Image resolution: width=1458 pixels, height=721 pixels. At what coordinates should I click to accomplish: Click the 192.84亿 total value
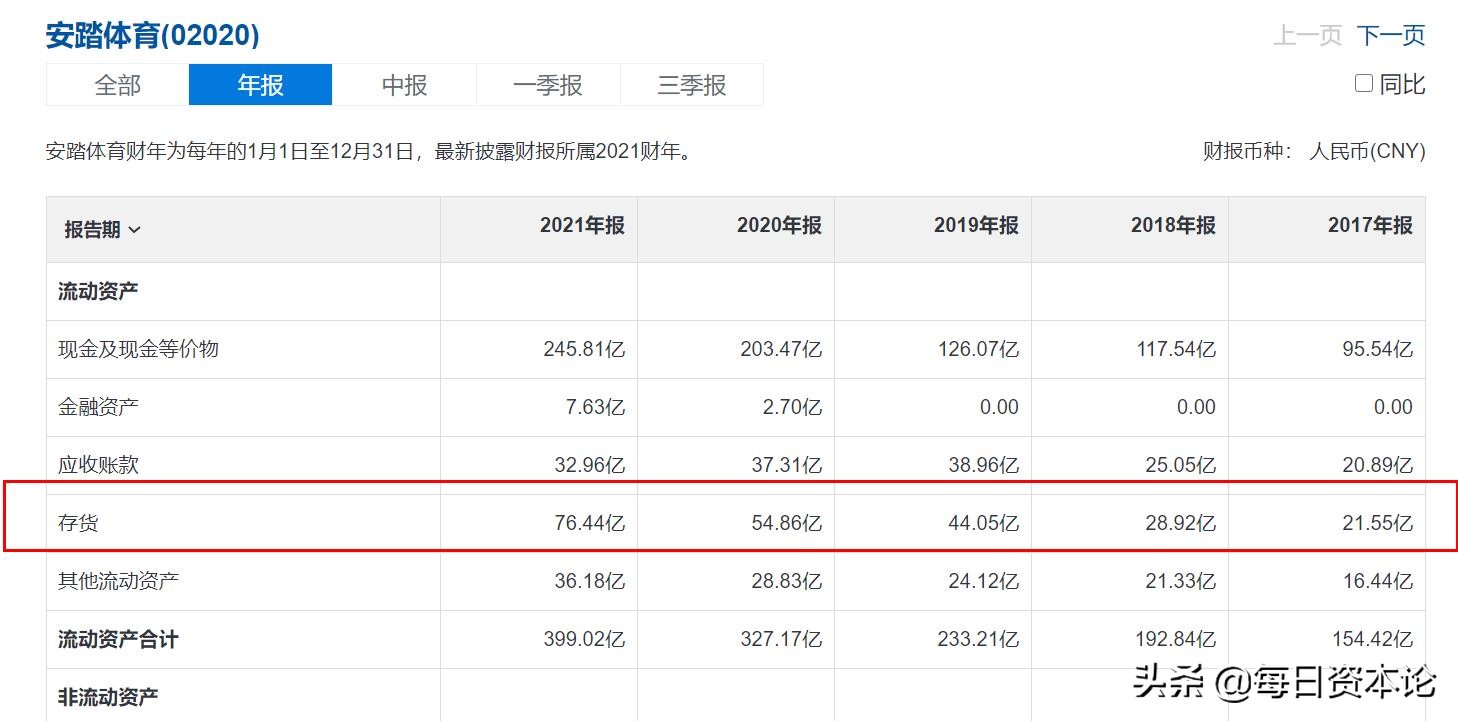[1175, 639]
